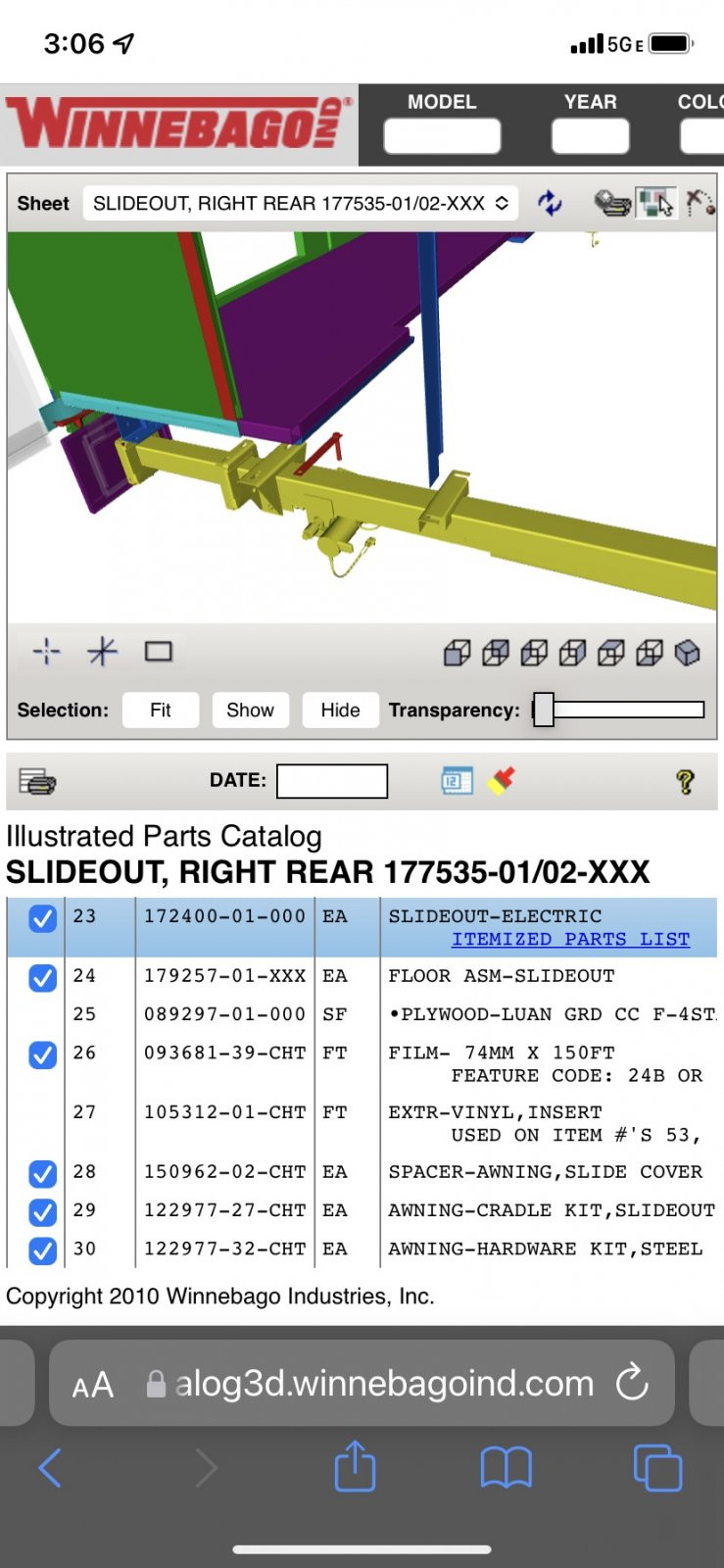Click part number 093681-39-CHT

224,1053
